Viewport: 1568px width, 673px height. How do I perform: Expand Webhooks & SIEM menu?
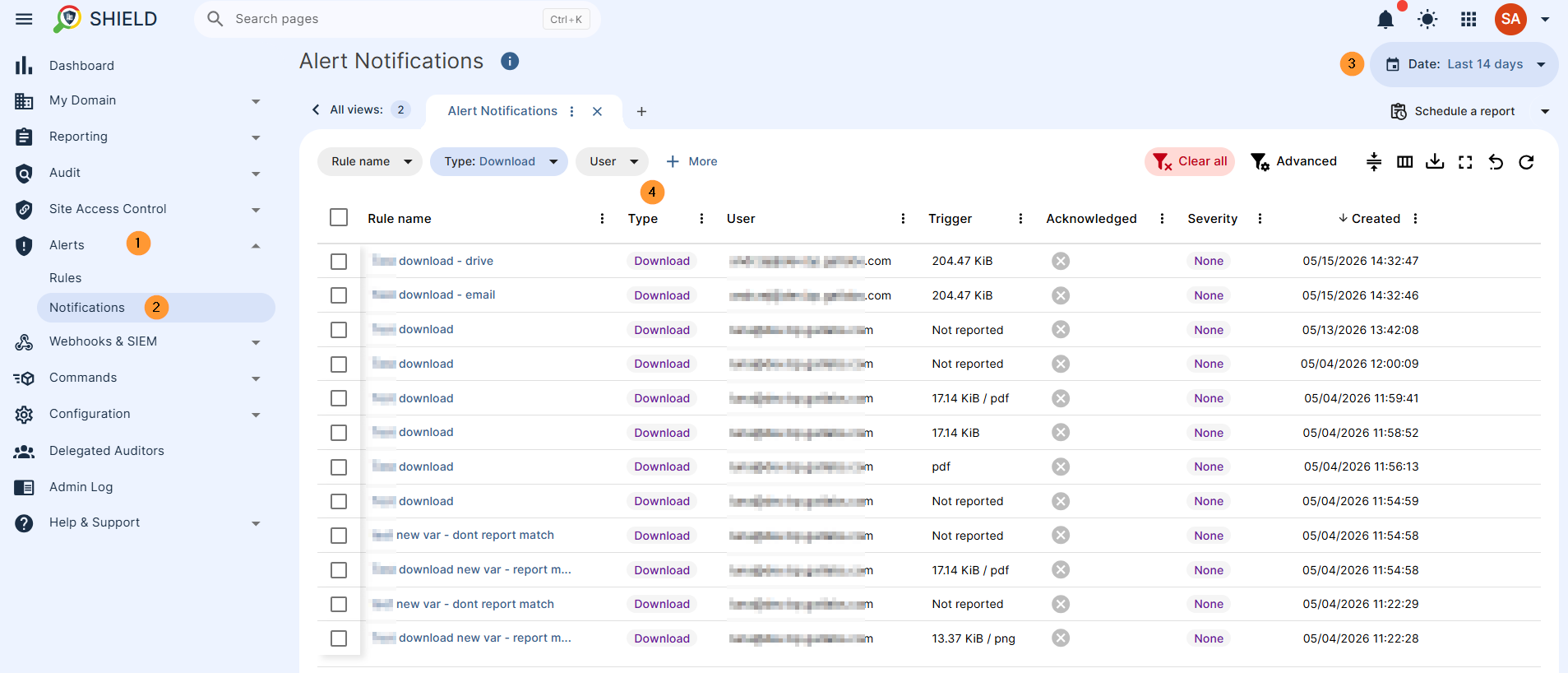[x=256, y=342]
